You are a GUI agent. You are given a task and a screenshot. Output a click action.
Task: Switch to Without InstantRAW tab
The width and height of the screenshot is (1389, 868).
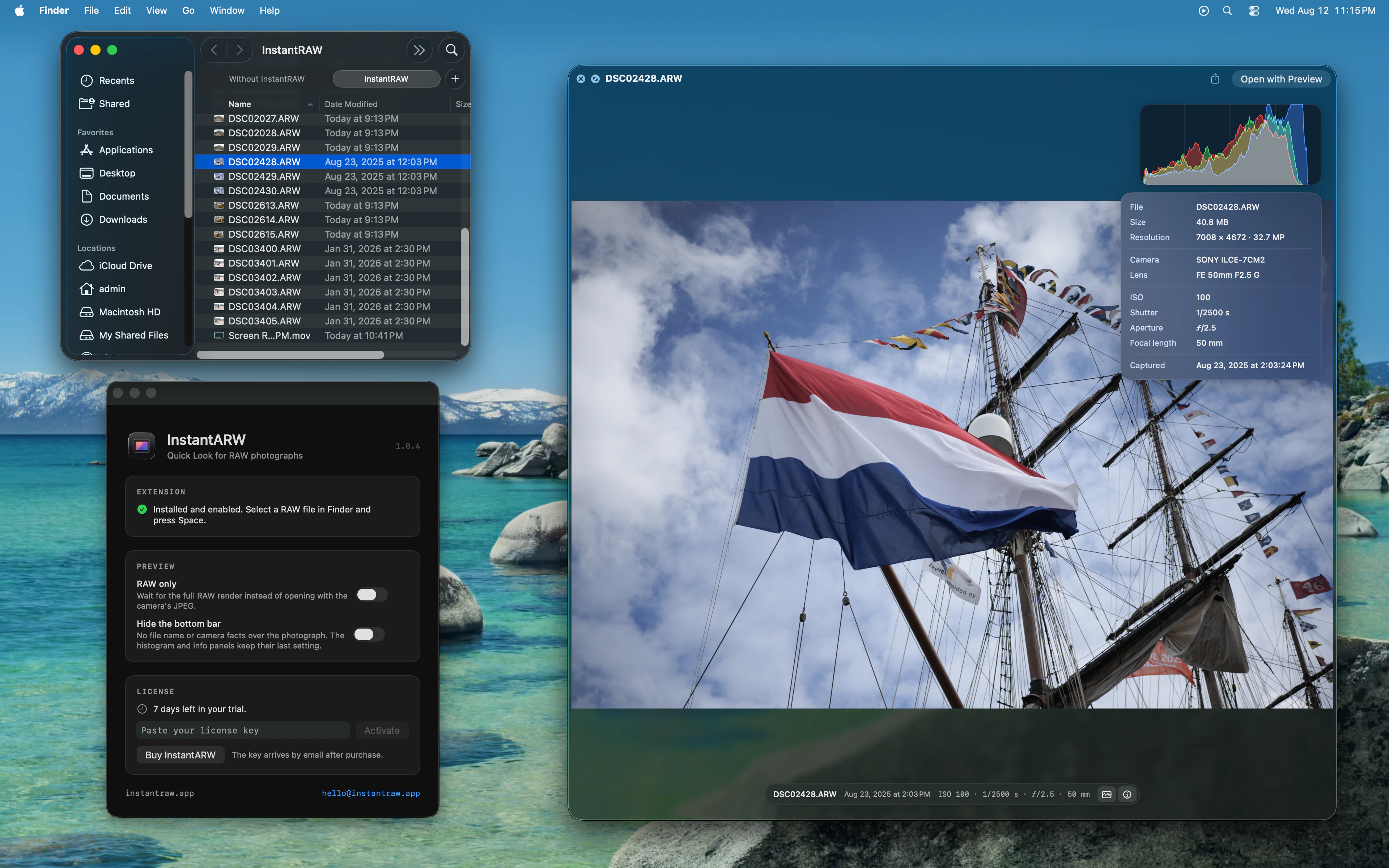point(266,78)
